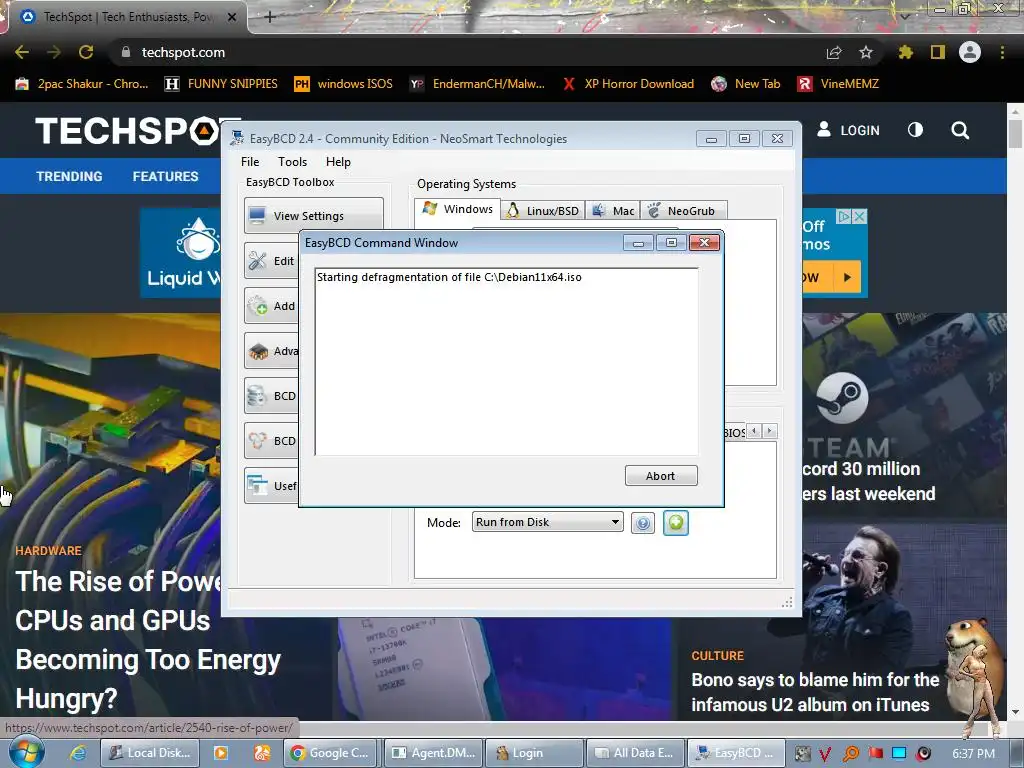
Task: Click the command output text area
Action: [x=507, y=362]
